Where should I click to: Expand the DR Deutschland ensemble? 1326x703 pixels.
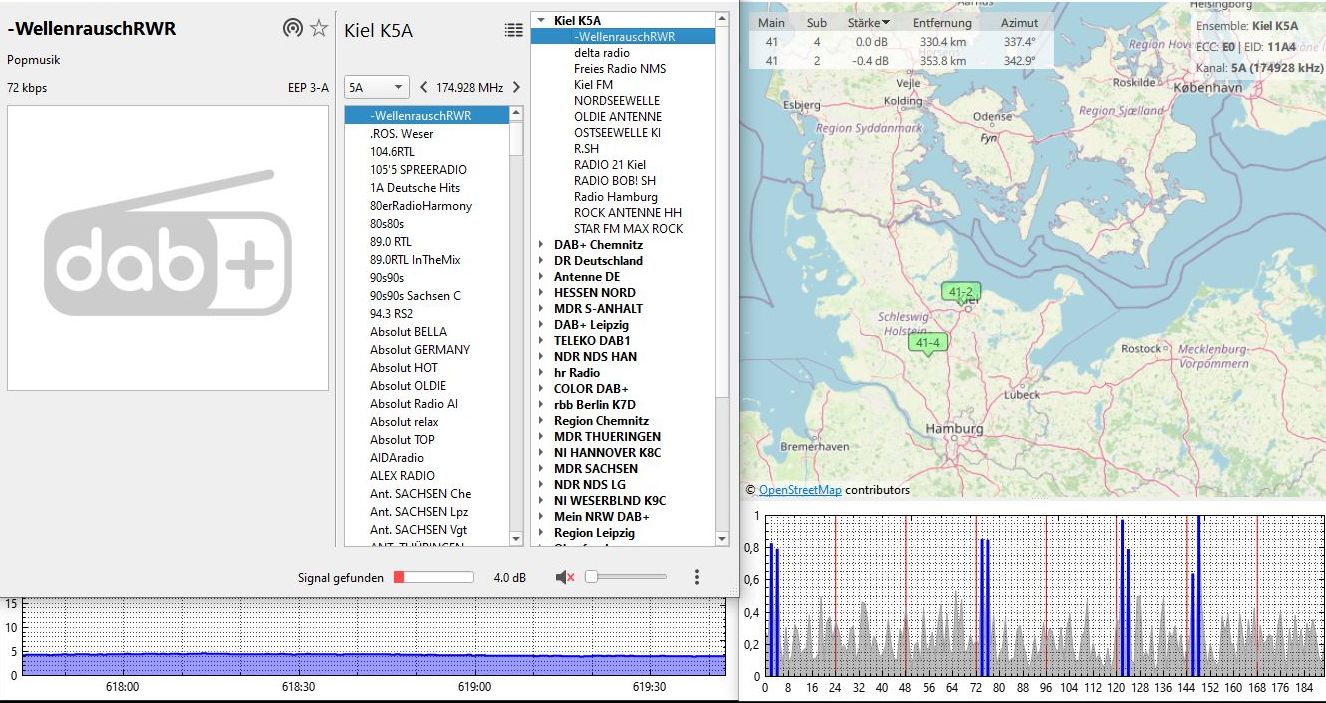pyautogui.click(x=541, y=261)
